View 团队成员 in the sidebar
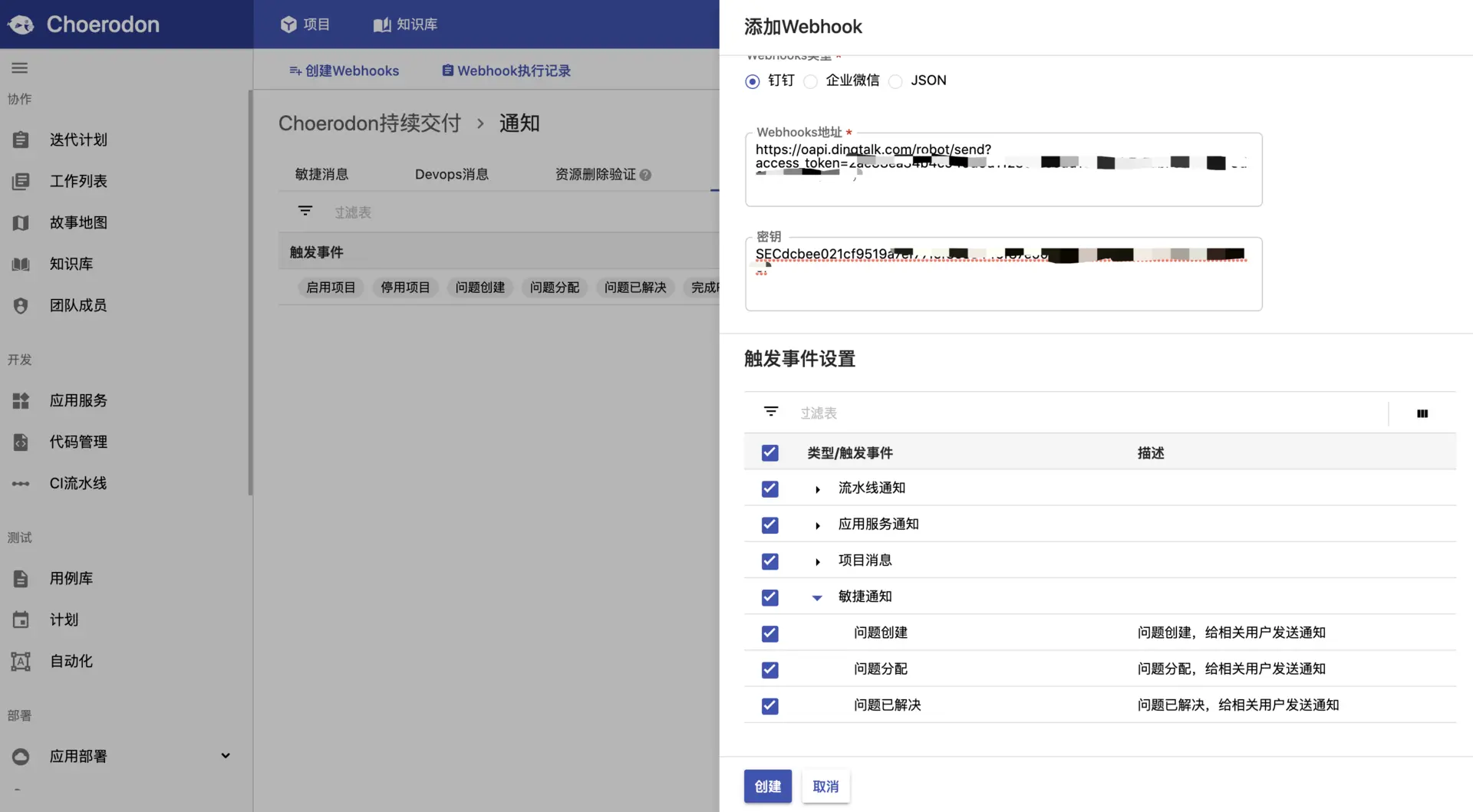 point(80,304)
